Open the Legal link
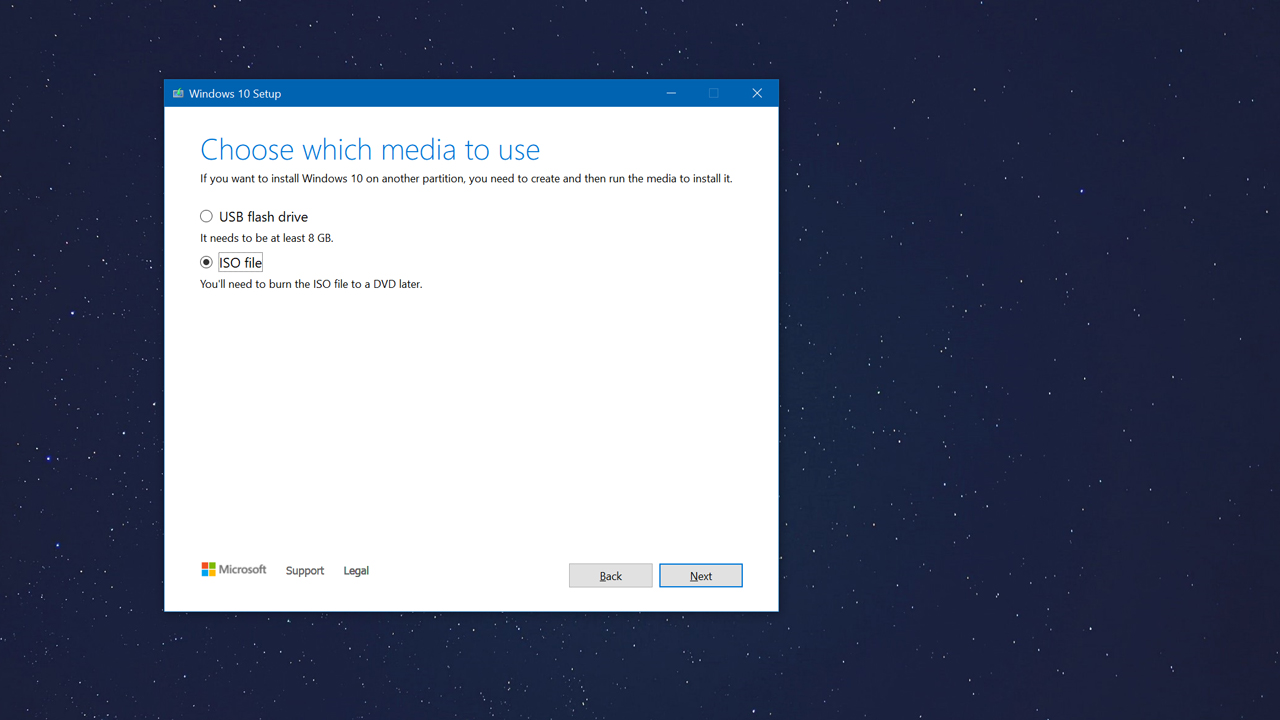 coord(356,571)
